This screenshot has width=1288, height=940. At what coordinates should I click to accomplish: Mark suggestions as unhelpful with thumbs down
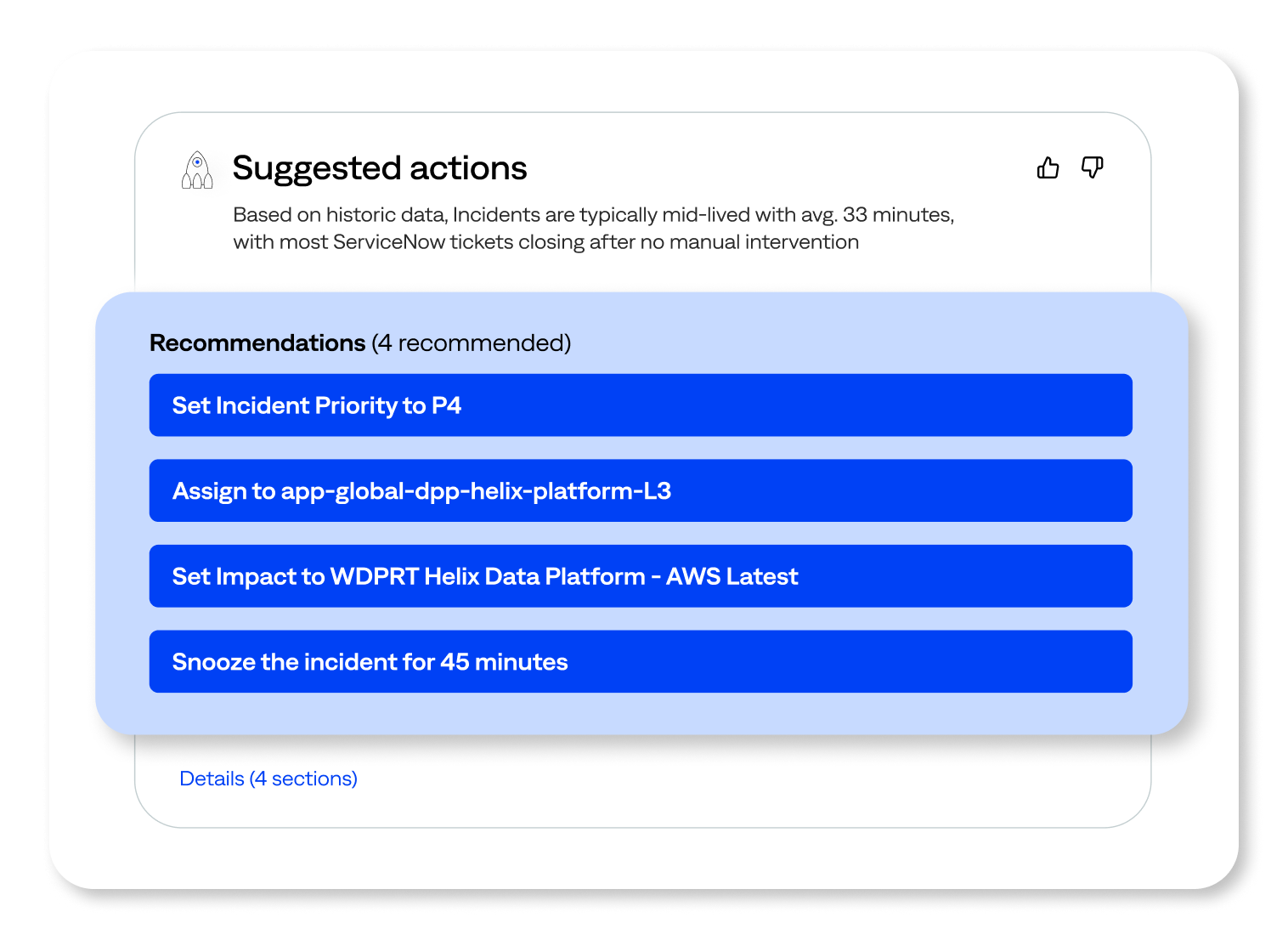(x=1092, y=167)
